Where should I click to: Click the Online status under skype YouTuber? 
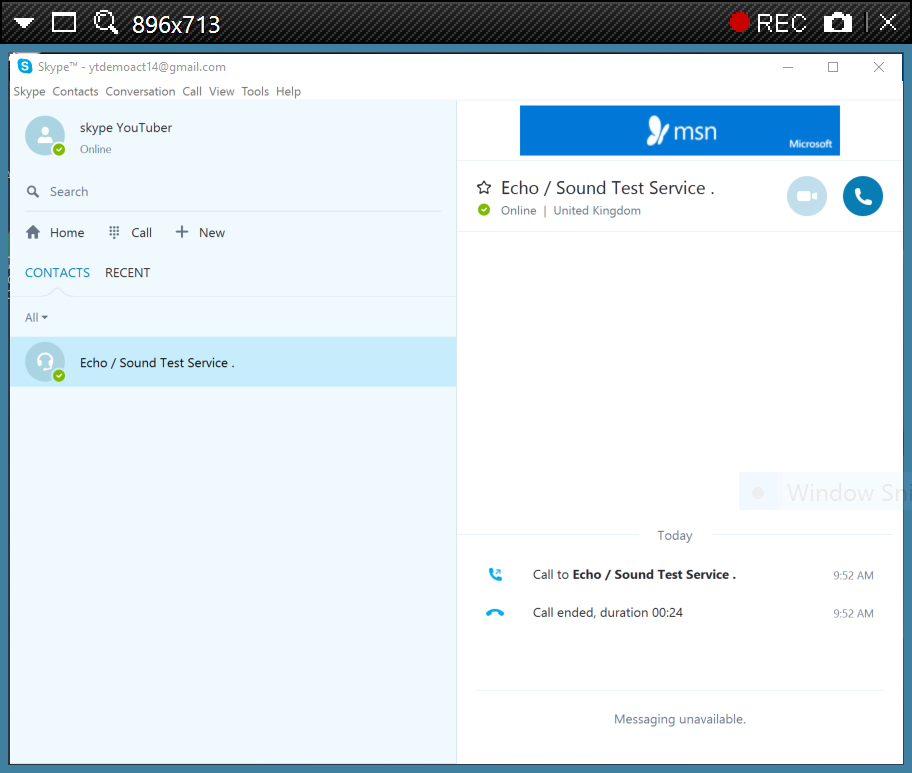tap(95, 149)
